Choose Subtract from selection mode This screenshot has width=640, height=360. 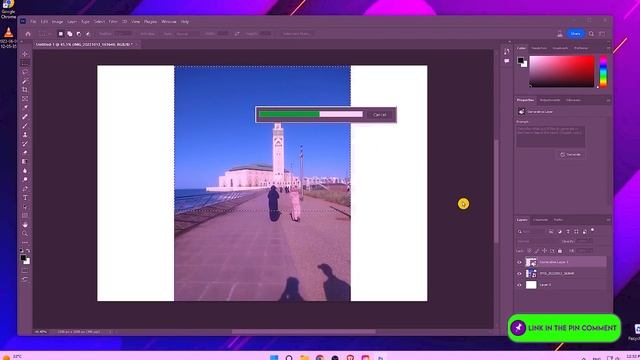(x=78, y=34)
